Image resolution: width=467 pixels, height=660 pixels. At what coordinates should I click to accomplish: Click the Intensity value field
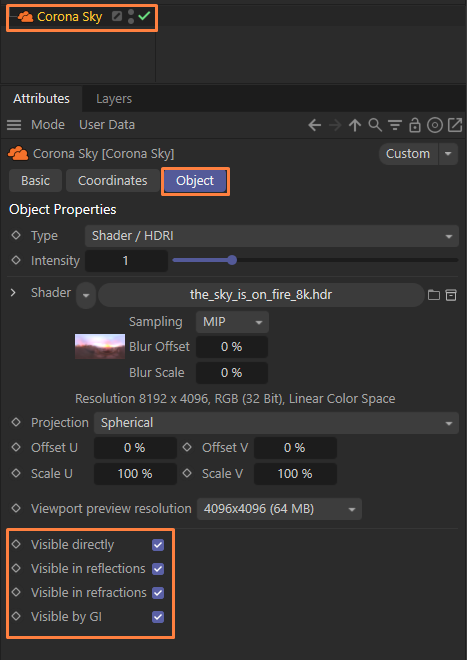click(x=126, y=261)
